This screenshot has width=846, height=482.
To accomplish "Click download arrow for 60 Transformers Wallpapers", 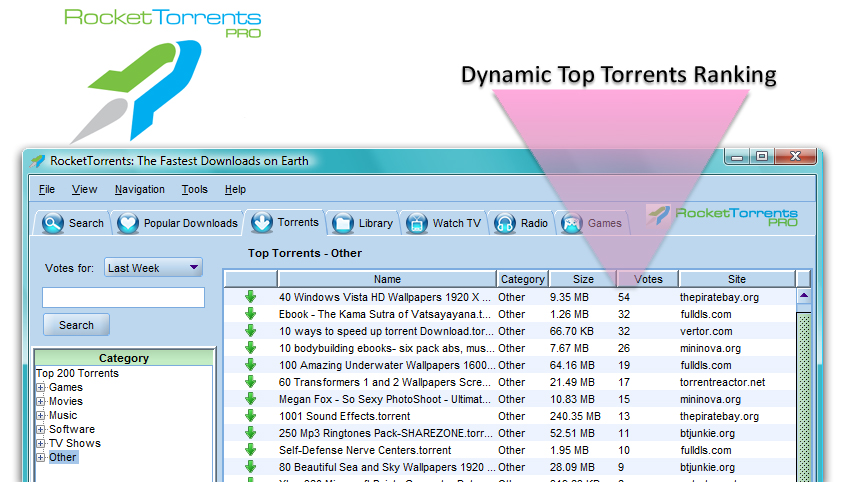I will 250,382.
